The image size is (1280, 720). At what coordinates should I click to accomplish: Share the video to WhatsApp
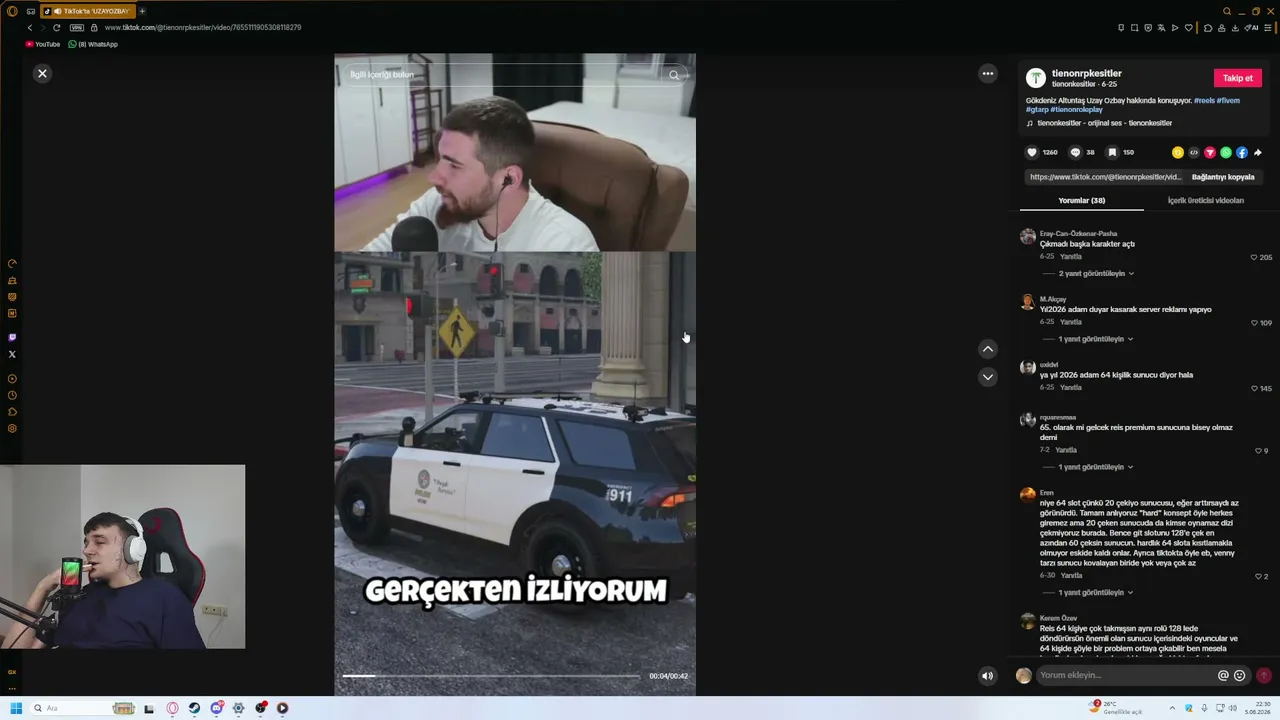click(1226, 152)
